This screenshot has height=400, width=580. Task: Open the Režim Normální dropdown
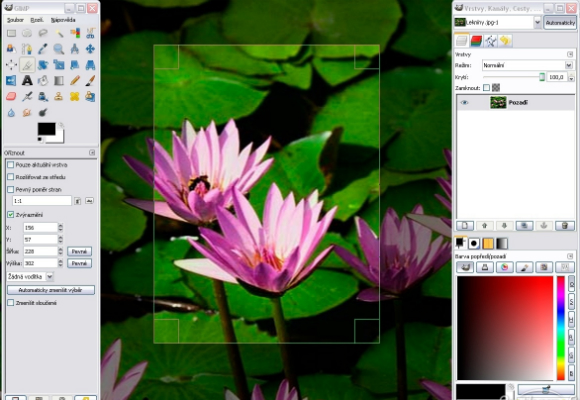point(527,65)
